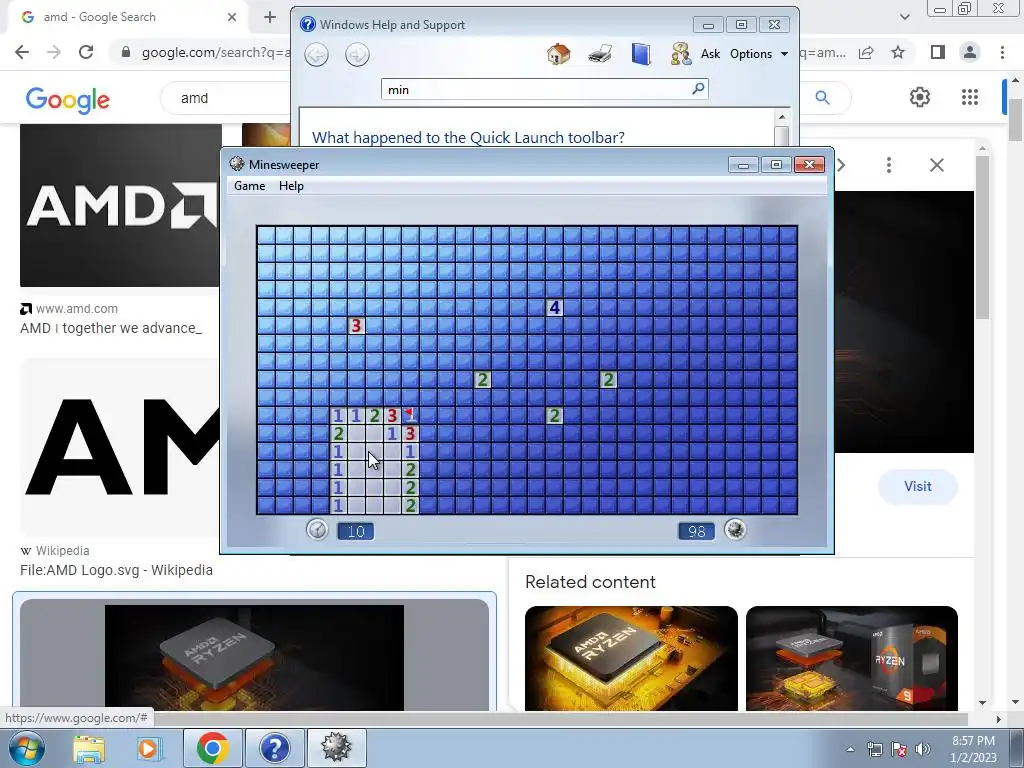This screenshot has width=1024, height=768.
Task: Open the Chrome profile avatar
Action: tap(970, 52)
